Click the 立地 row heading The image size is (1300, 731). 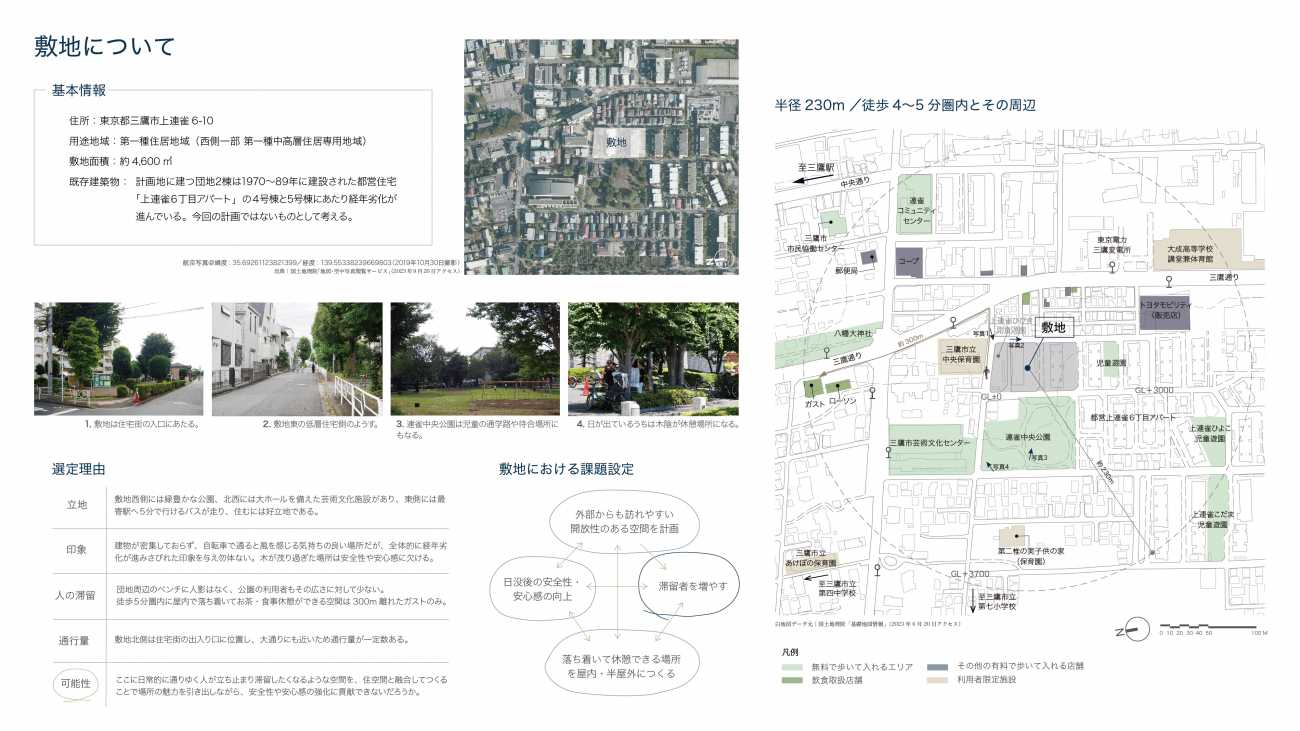[x=77, y=505]
